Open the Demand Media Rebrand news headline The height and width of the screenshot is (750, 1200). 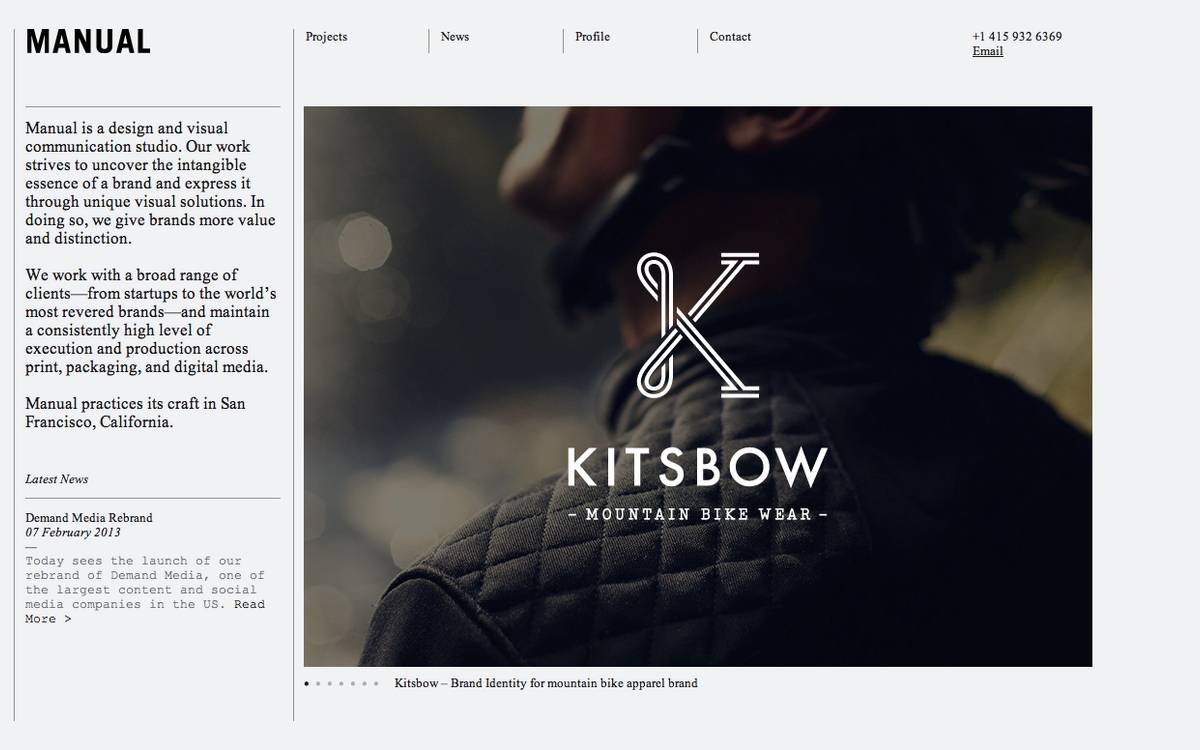tap(89, 518)
